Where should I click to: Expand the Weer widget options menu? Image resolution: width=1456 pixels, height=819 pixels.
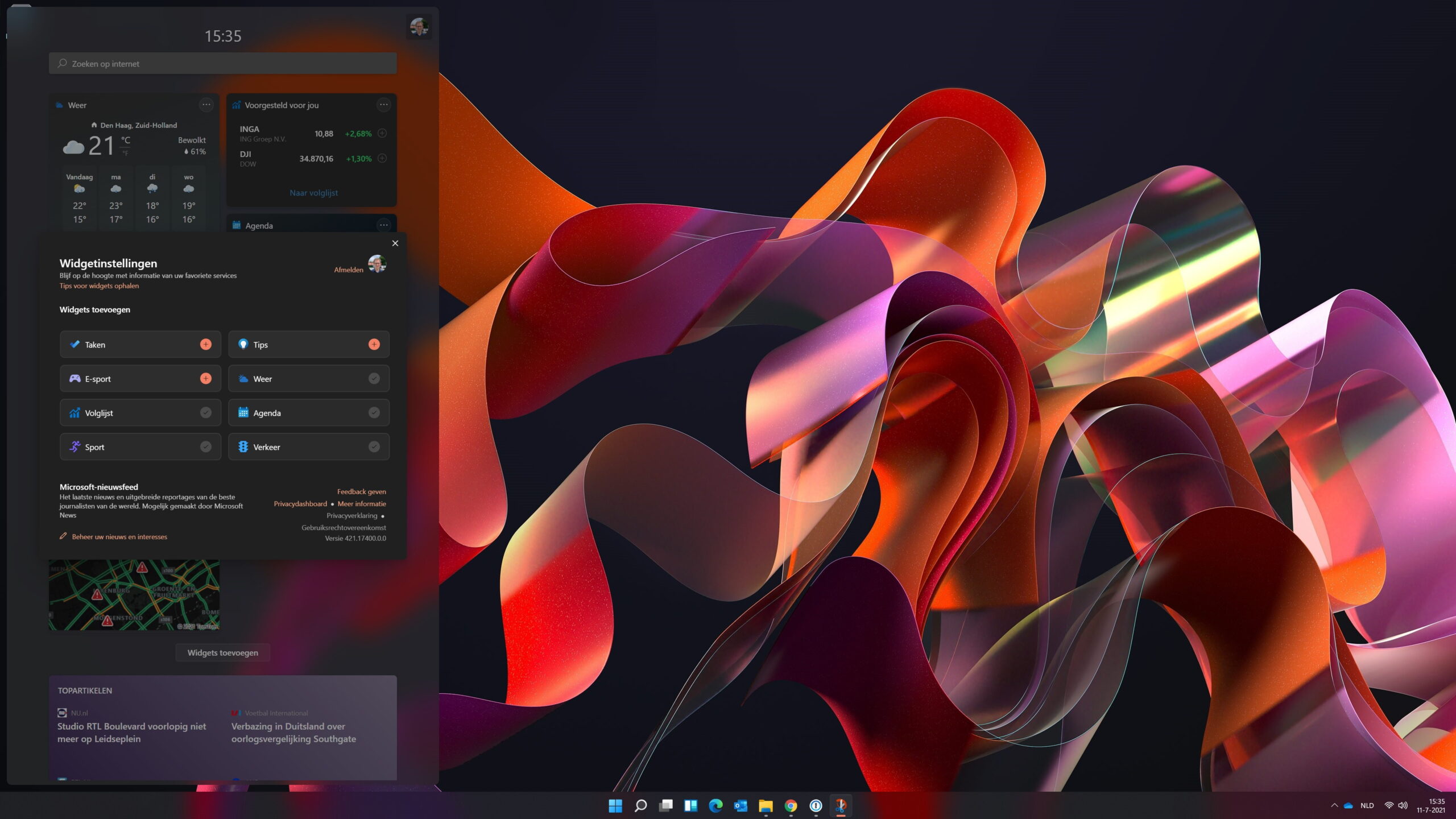tap(206, 103)
